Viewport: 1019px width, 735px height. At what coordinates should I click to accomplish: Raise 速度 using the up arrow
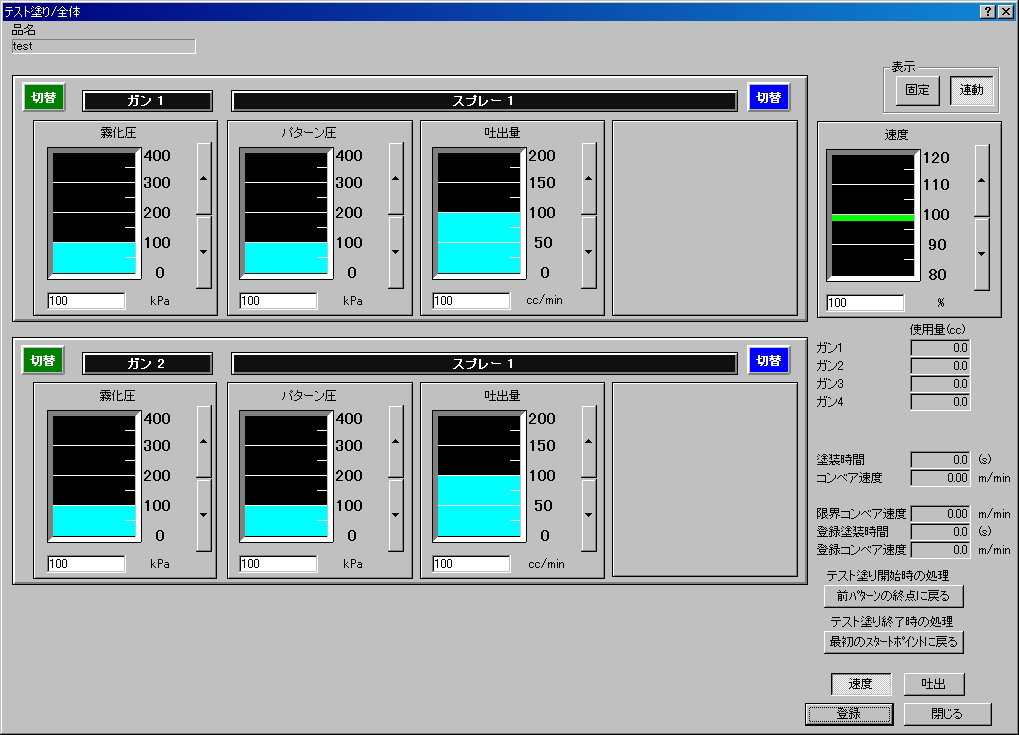[982, 180]
